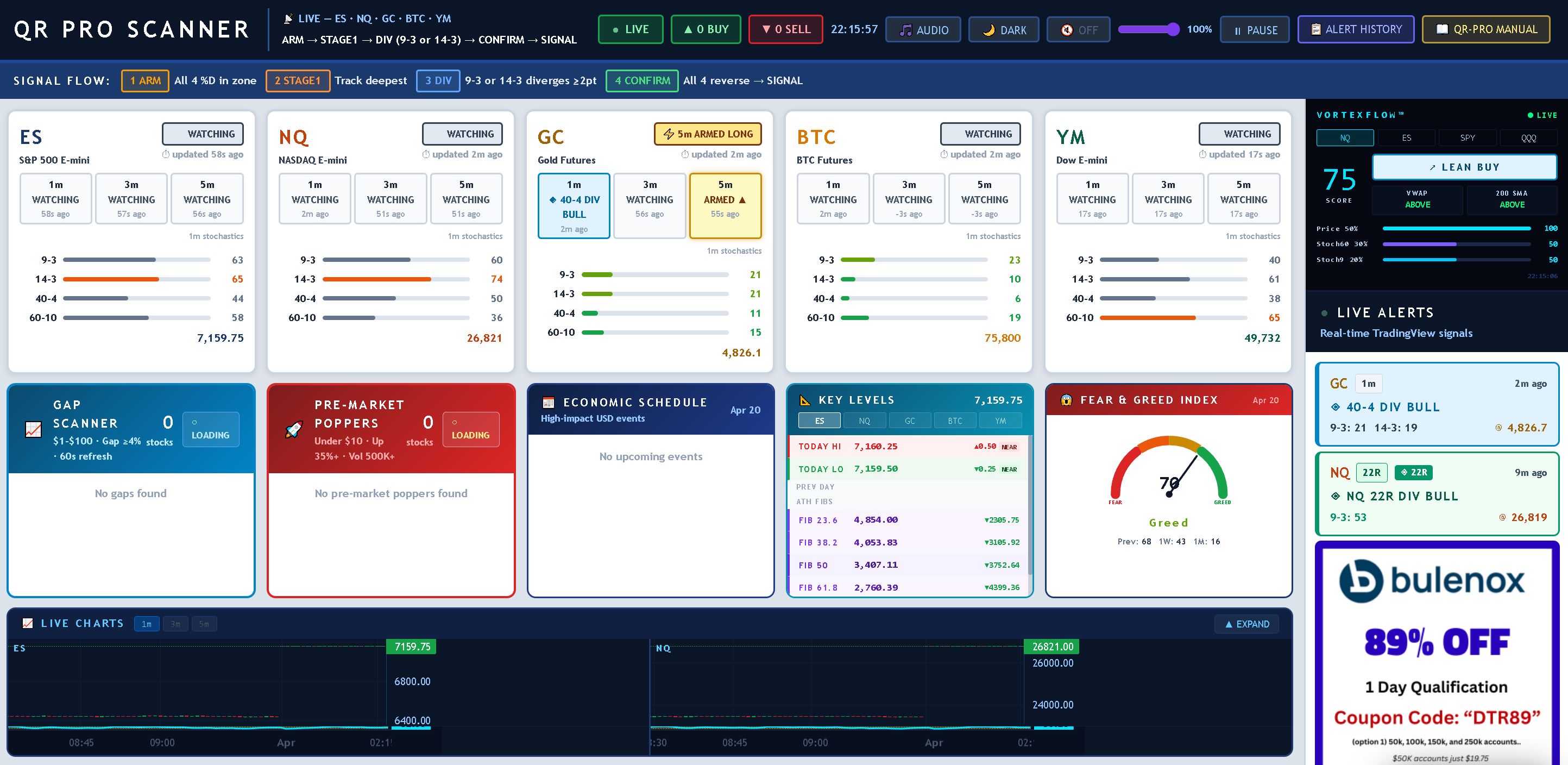This screenshot has height=765, width=1568.
Task: Click the GC 5m ARMED tile
Action: [725, 206]
